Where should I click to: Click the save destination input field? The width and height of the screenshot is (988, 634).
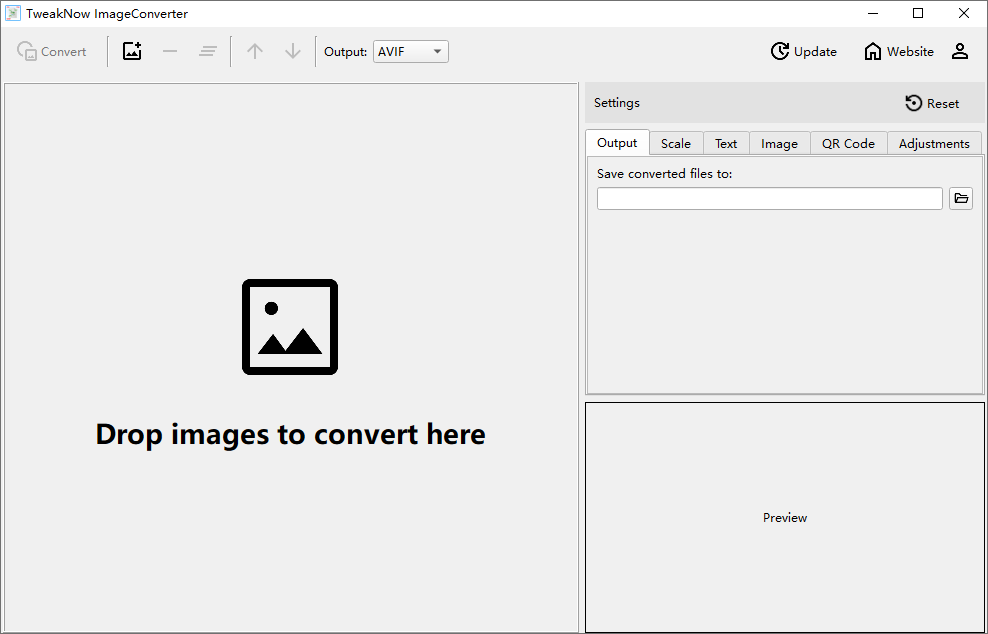point(769,198)
